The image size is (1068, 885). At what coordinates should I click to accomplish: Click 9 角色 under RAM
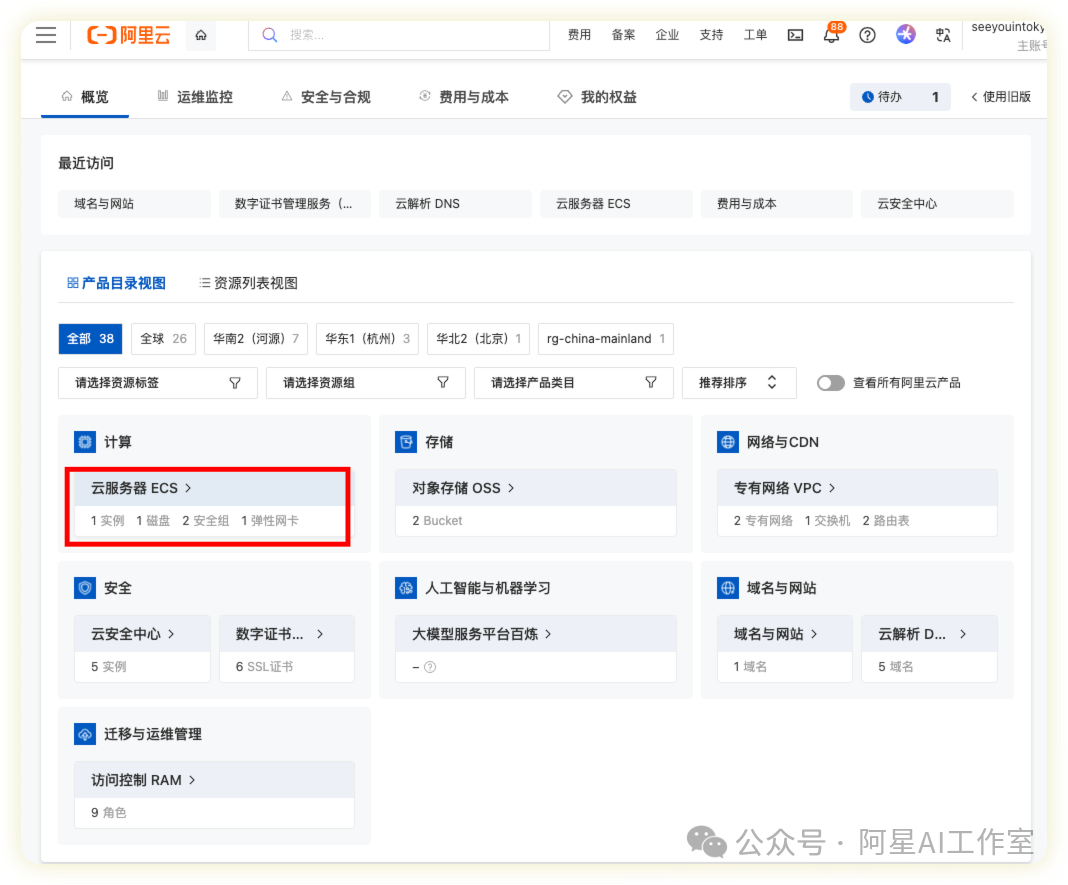pos(109,812)
